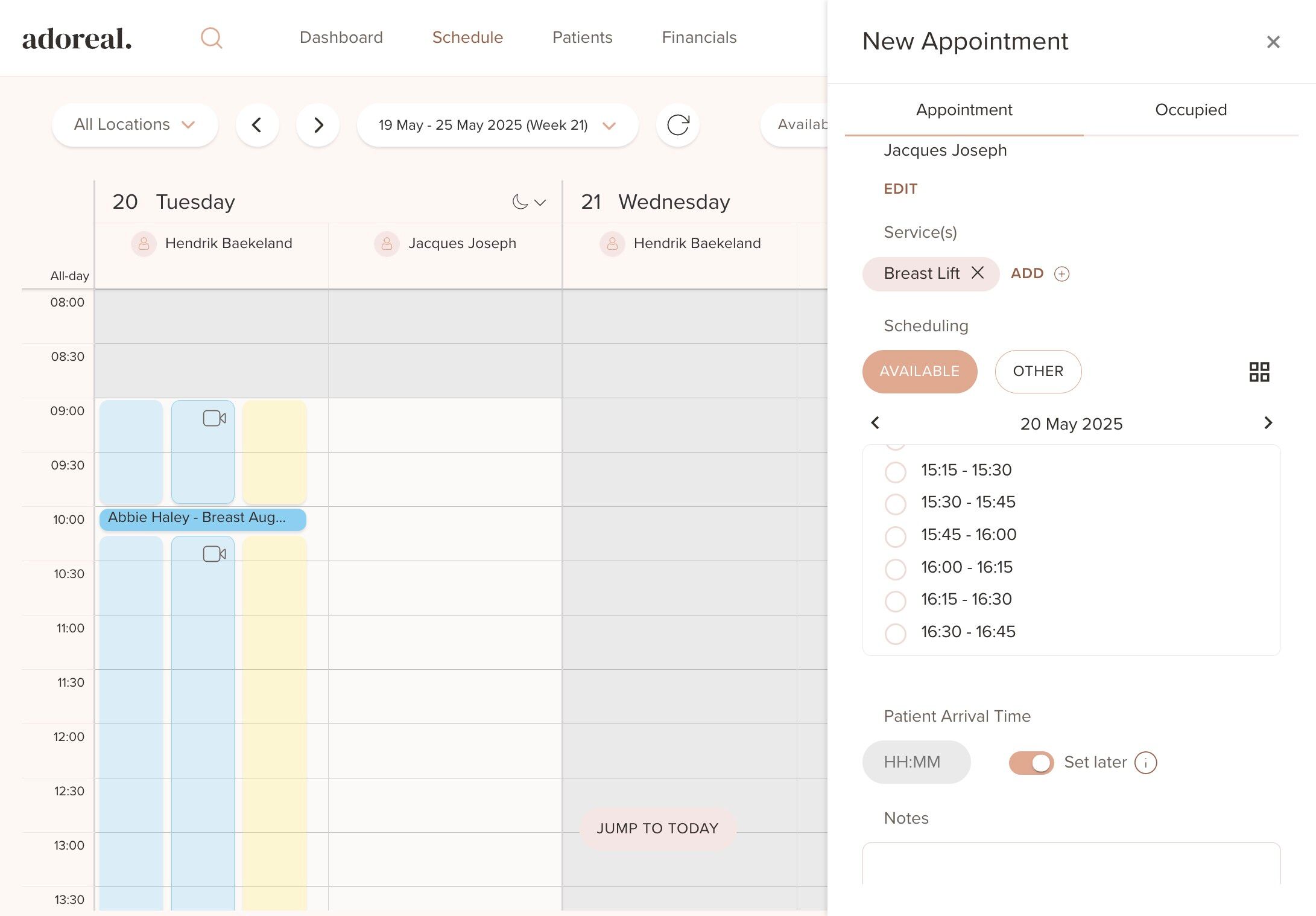Click the OTHER scheduling button
Screen dimensions: 1316x916
click(x=1037, y=371)
